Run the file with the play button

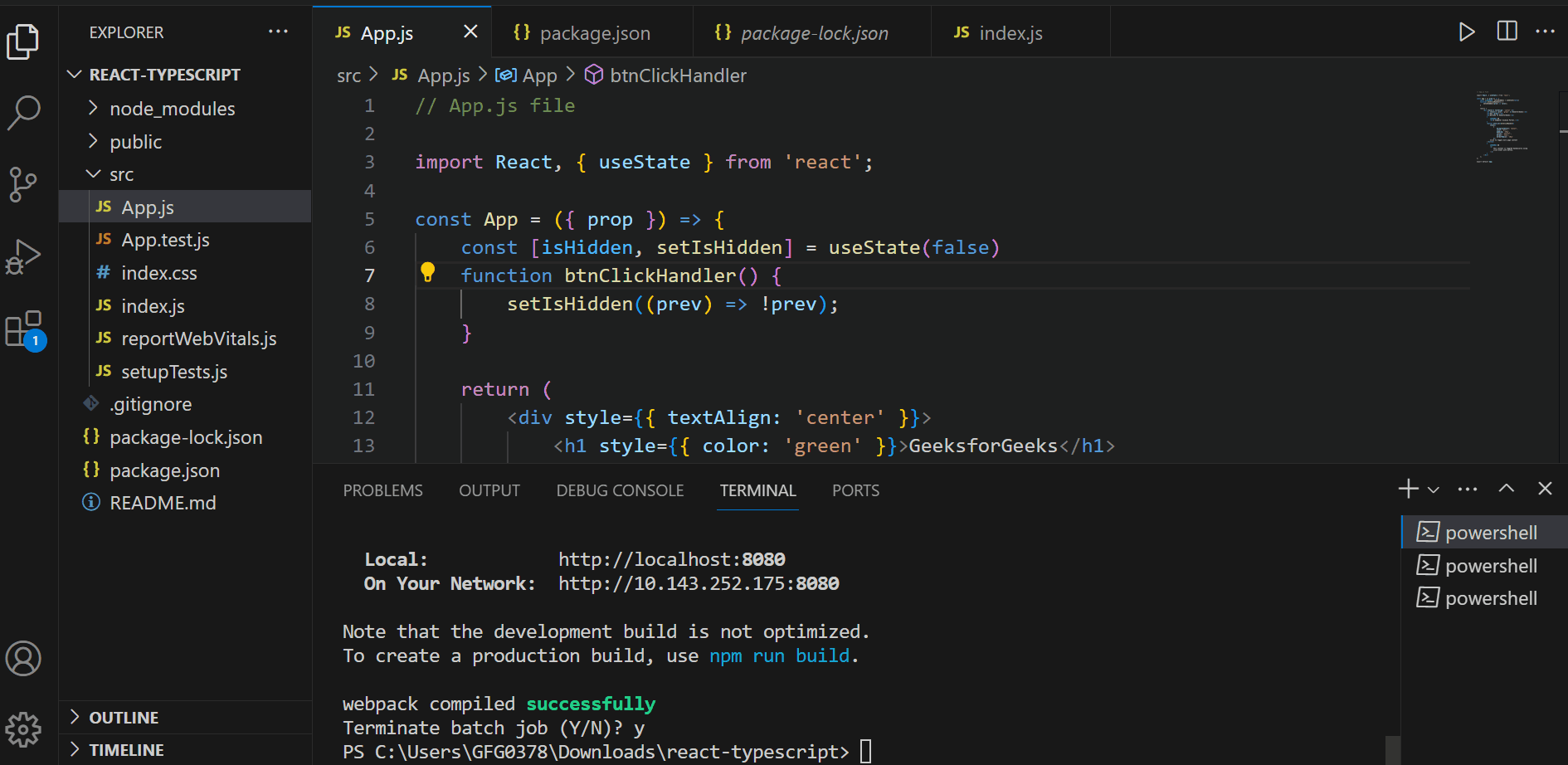click(1467, 32)
